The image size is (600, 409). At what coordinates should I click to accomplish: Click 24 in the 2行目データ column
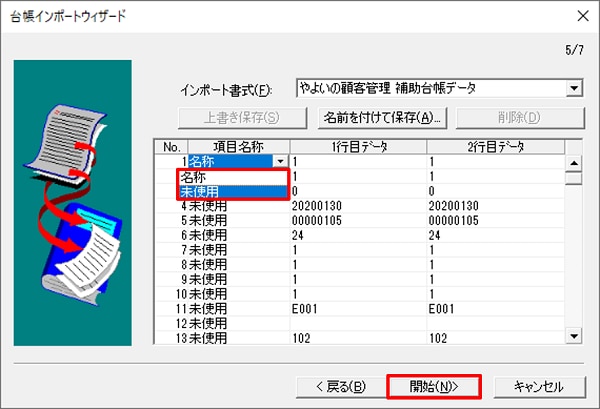tap(434, 235)
